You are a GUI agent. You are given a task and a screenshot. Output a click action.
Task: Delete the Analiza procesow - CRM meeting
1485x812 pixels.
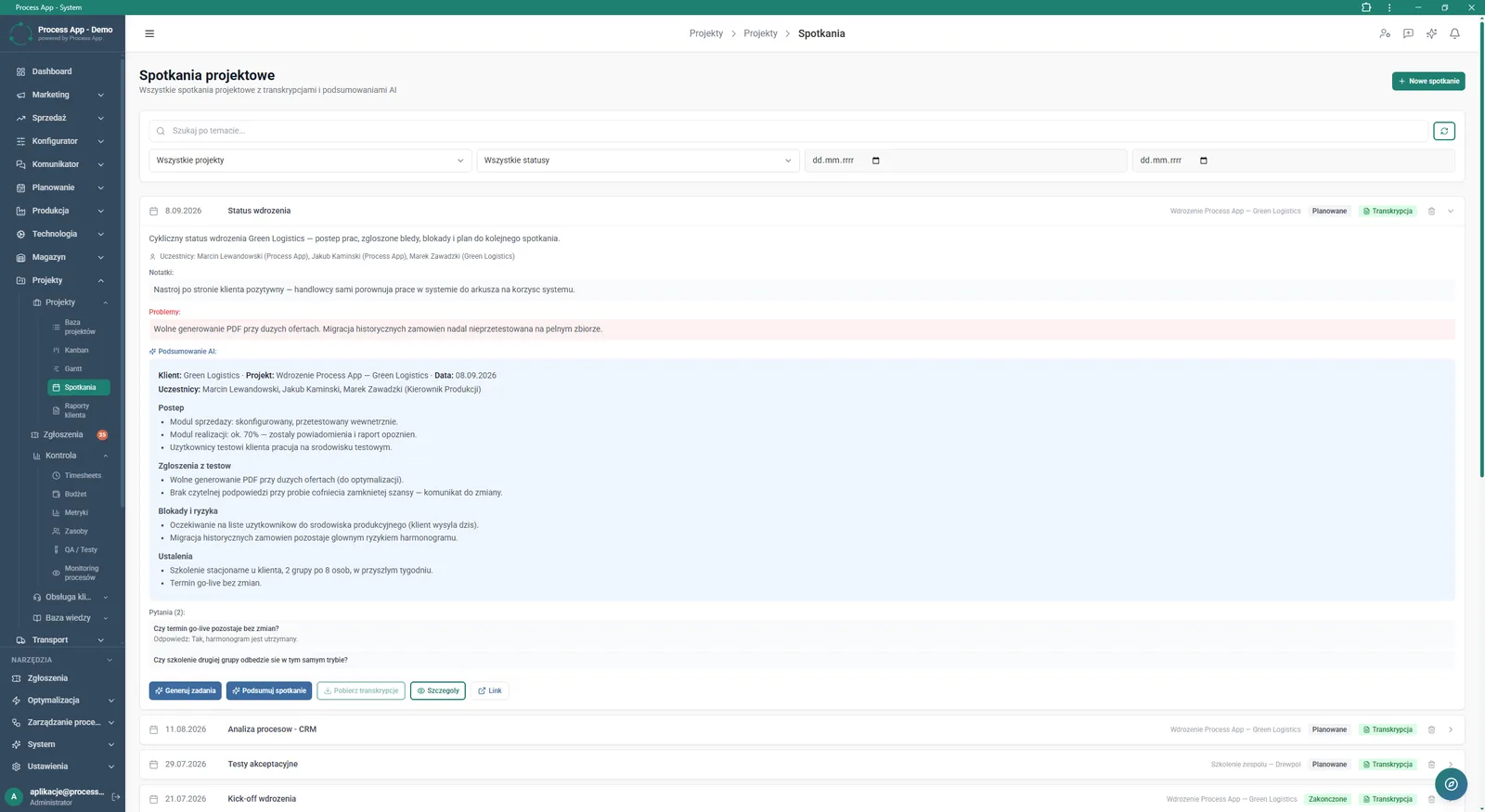[x=1431, y=729]
